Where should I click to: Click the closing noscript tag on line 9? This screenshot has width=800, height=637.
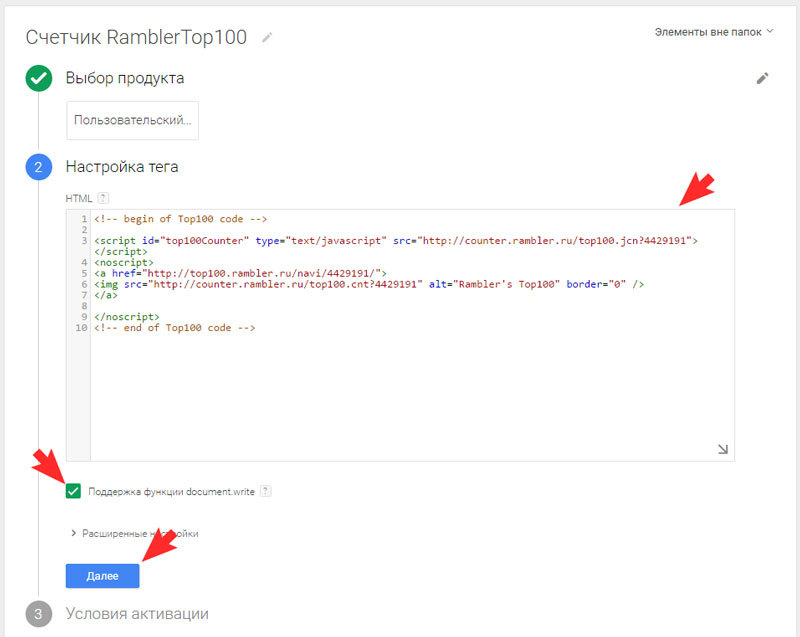(127, 317)
